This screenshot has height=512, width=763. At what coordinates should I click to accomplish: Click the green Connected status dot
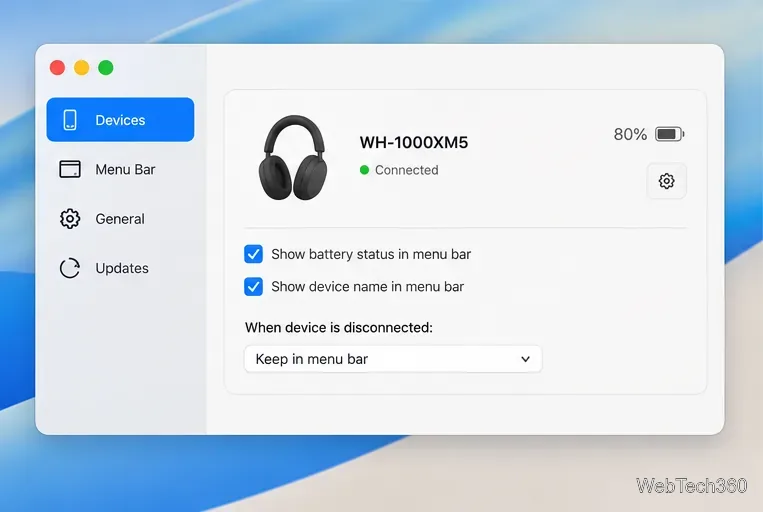coord(364,170)
